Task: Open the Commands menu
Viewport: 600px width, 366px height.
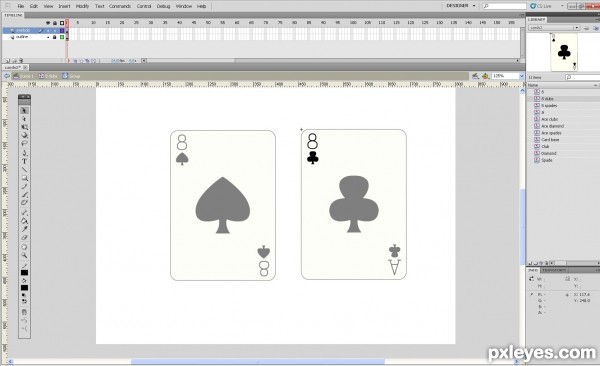Action: tap(120, 6)
